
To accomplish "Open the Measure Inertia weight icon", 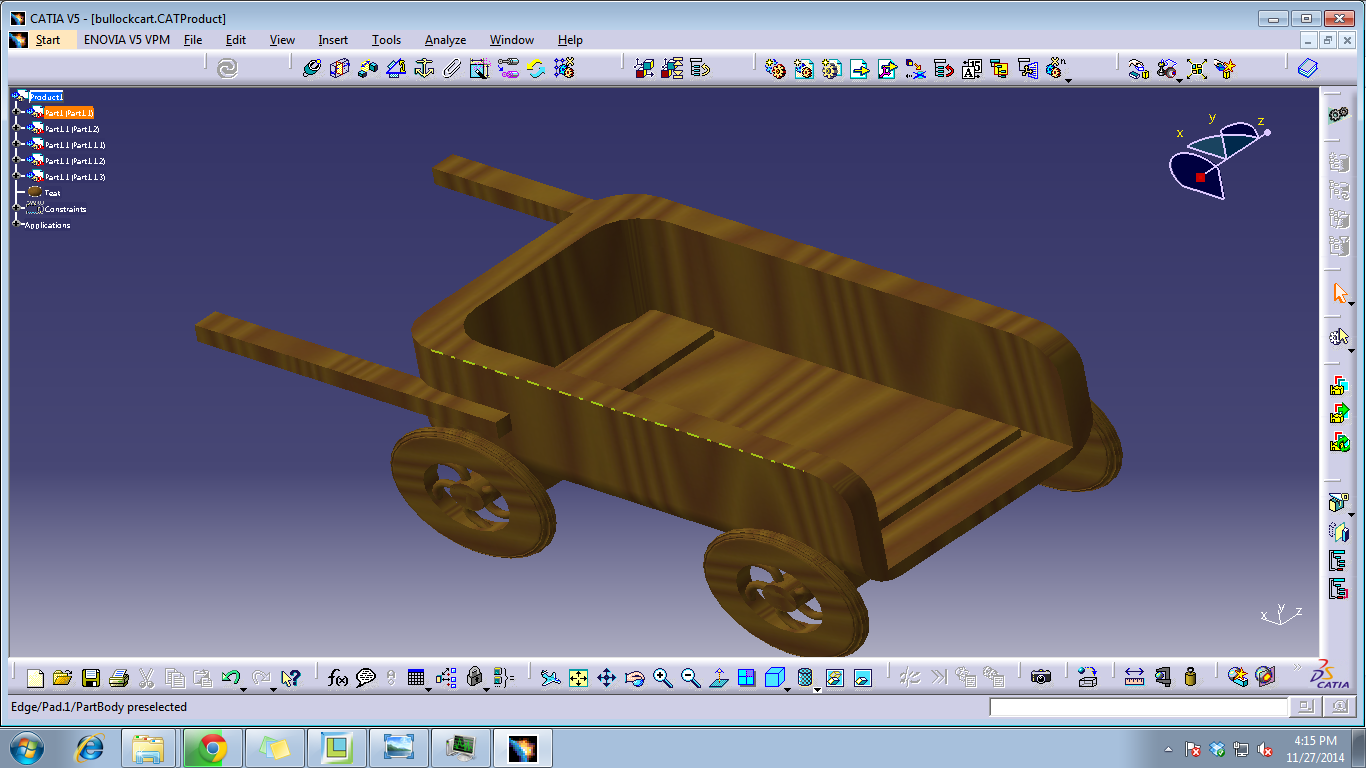I will [1190, 678].
